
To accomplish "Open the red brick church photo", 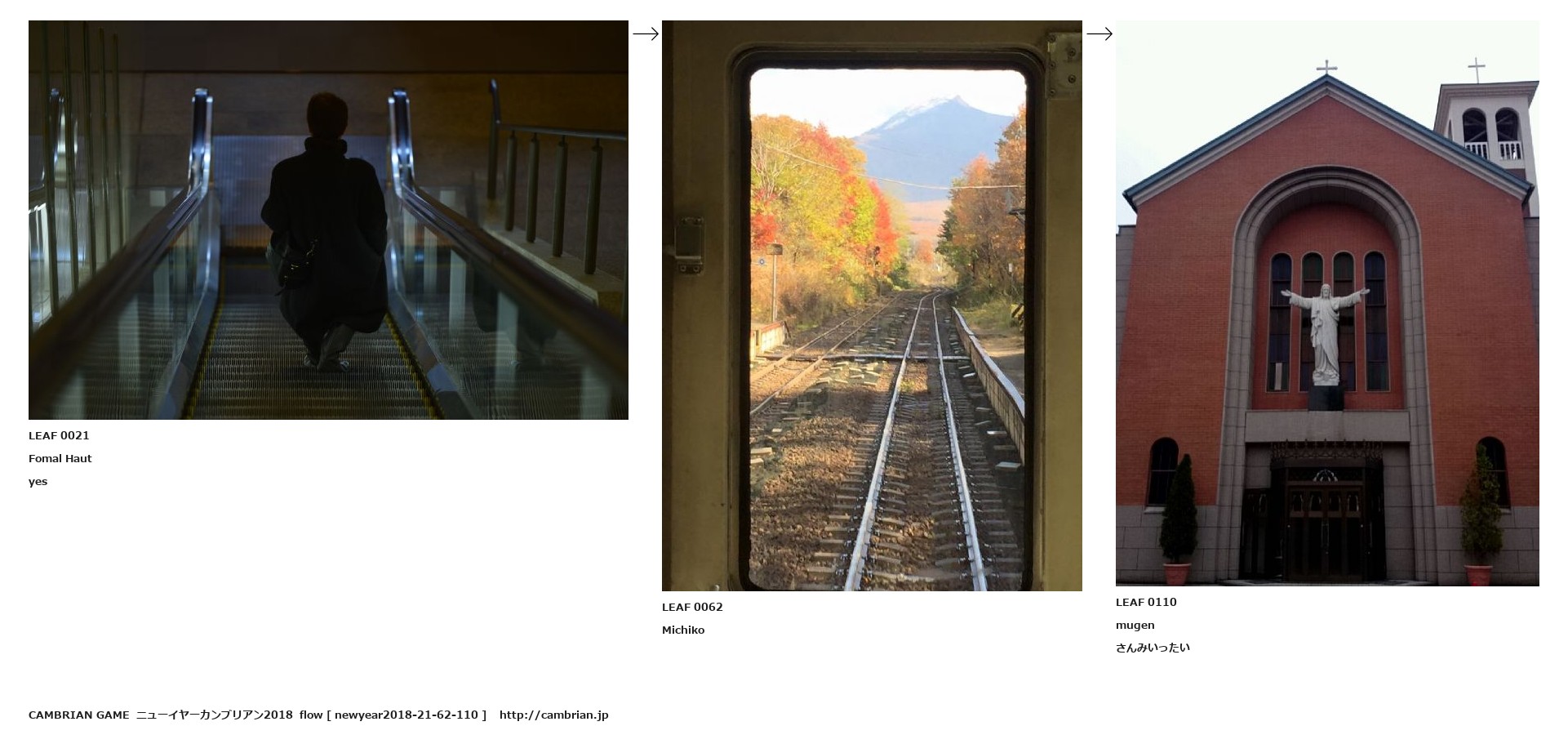I will 1327,303.
